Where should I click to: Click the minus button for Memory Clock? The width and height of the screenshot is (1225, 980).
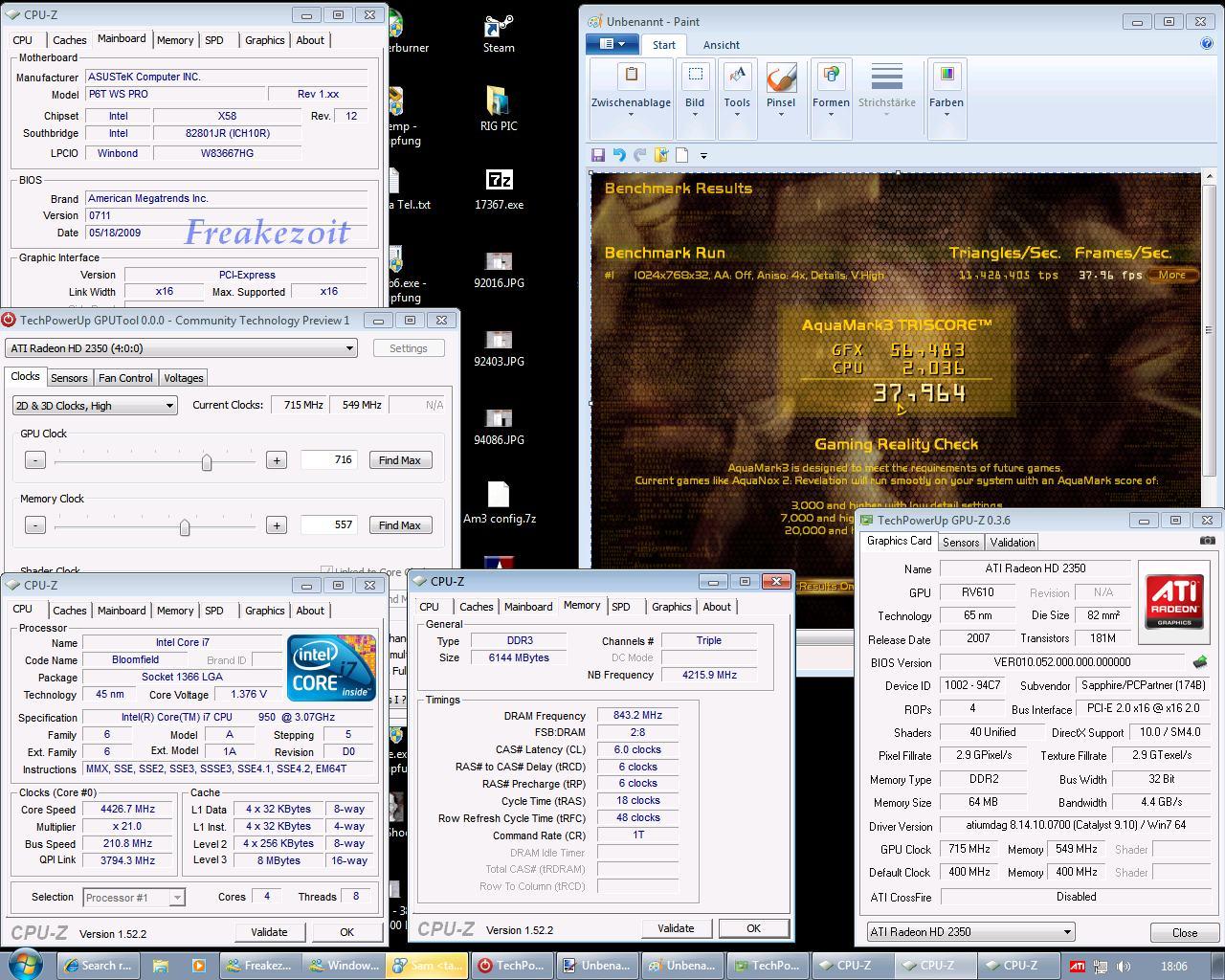coord(34,525)
